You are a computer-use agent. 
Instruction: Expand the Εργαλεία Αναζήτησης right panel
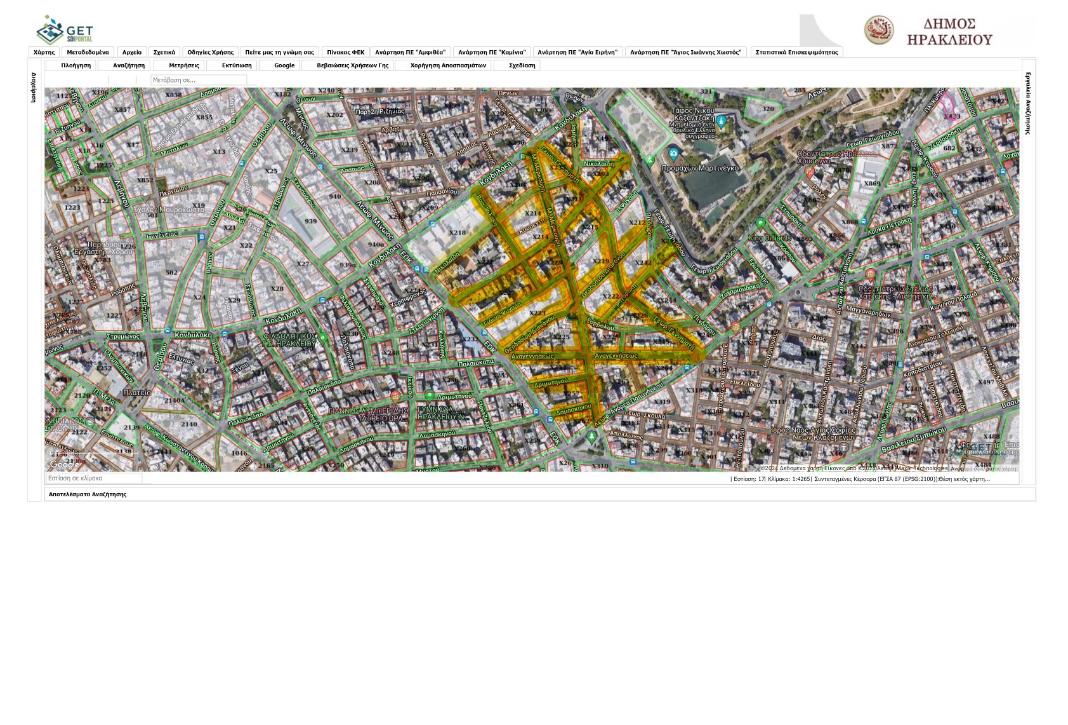pos(1027,103)
